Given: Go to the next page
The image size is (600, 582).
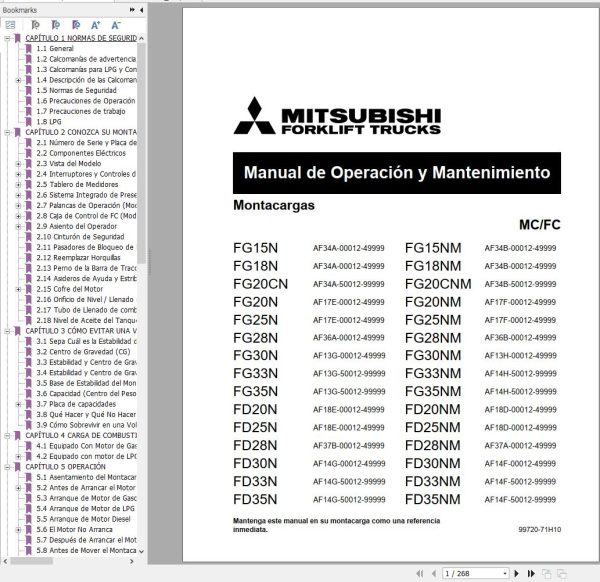Looking at the screenshot, I should click(516, 573).
